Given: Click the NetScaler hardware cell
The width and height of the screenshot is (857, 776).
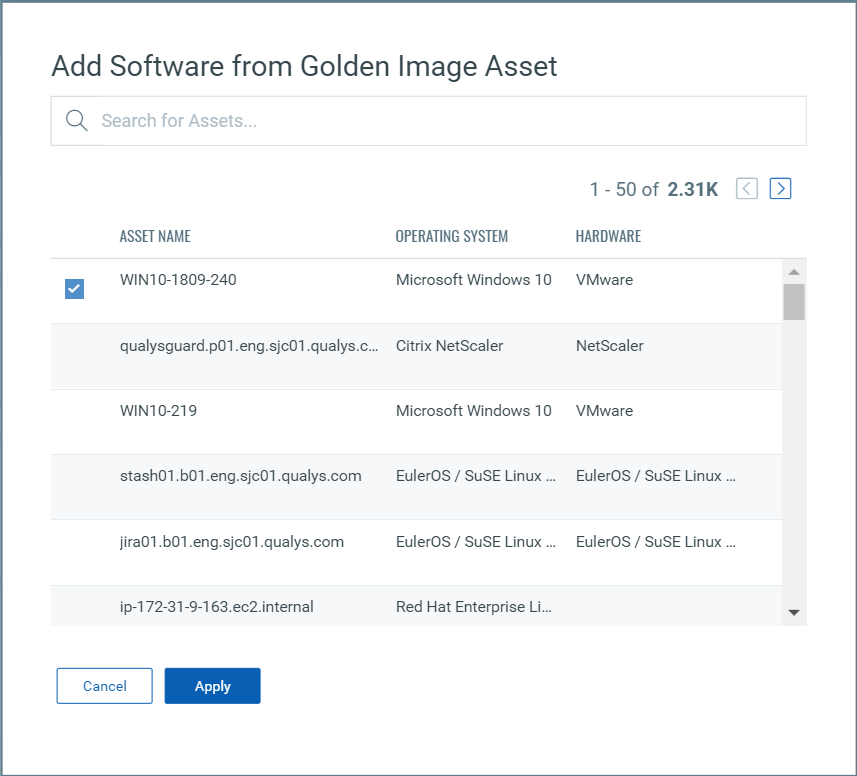Looking at the screenshot, I should (609, 345).
